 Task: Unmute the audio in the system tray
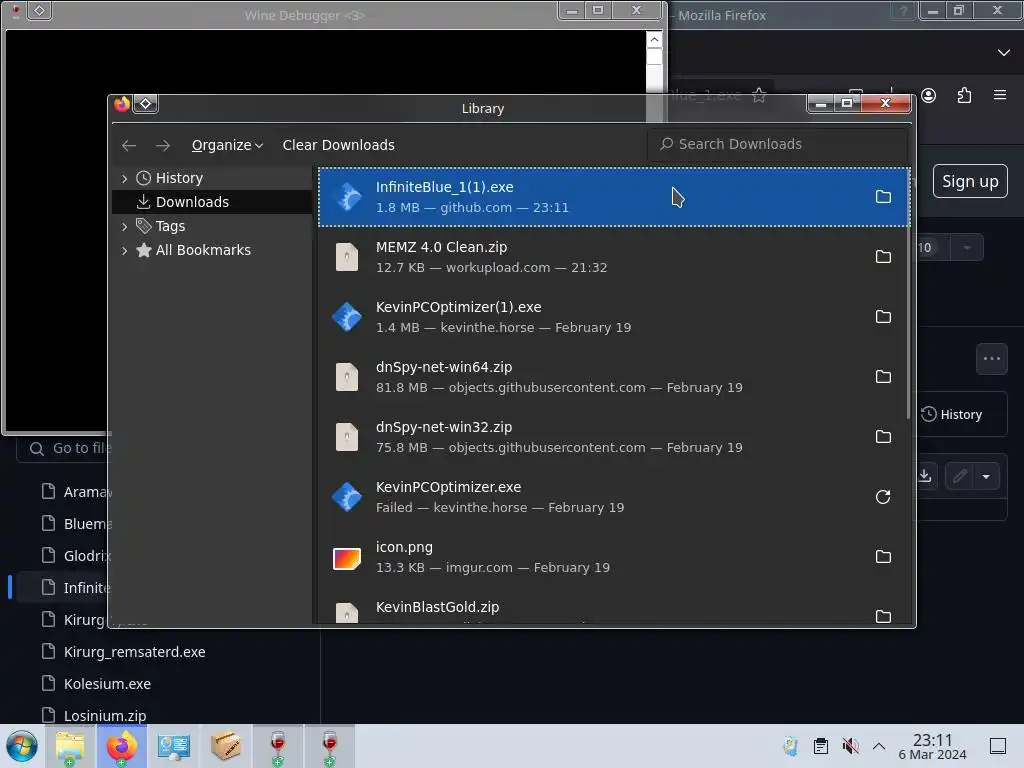pyautogui.click(x=850, y=746)
